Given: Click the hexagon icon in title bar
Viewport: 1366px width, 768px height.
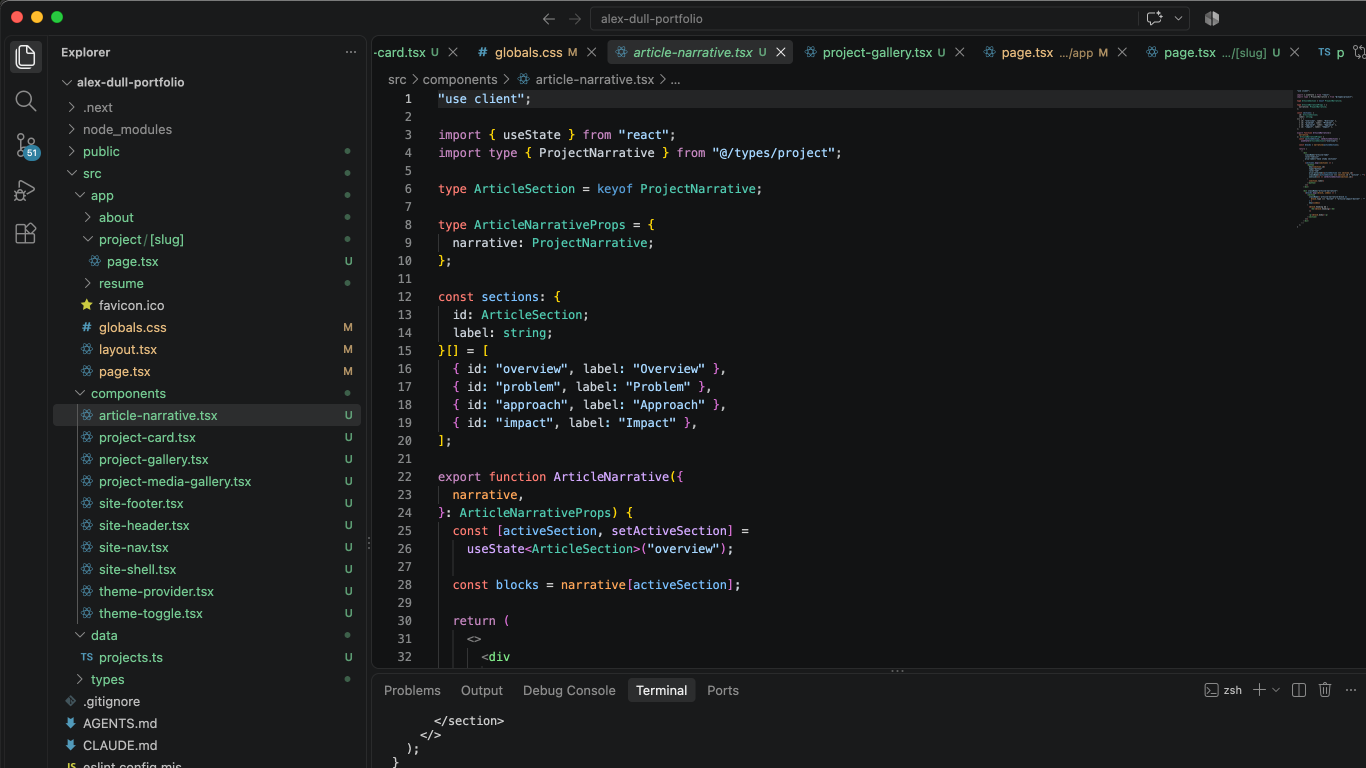Looking at the screenshot, I should tap(1212, 18).
